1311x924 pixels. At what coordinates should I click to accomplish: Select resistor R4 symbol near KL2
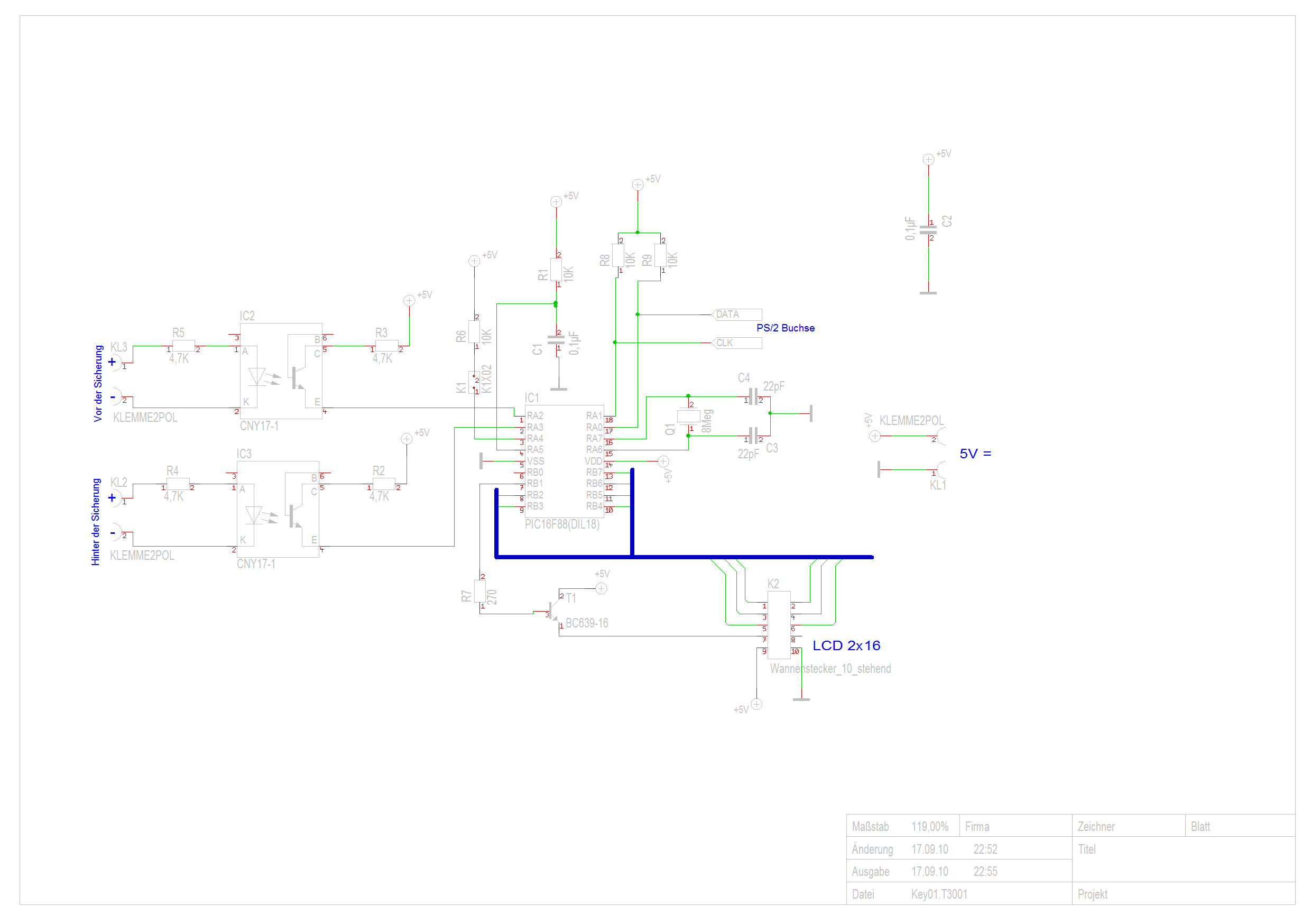point(178,484)
